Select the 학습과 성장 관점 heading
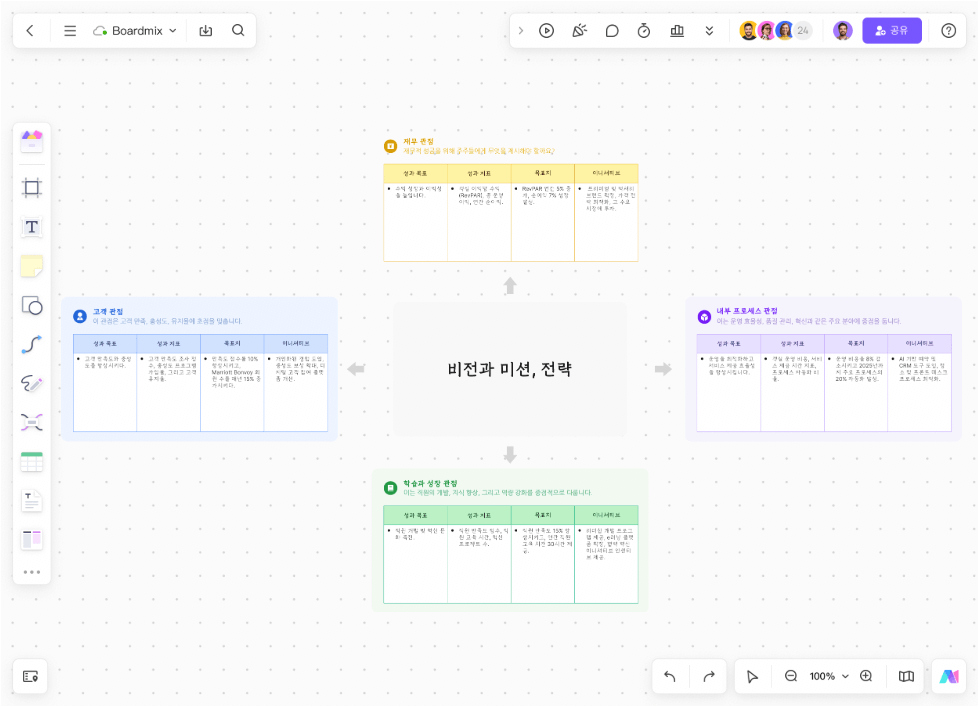The width and height of the screenshot is (979, 707). click(x=430, y=483)
